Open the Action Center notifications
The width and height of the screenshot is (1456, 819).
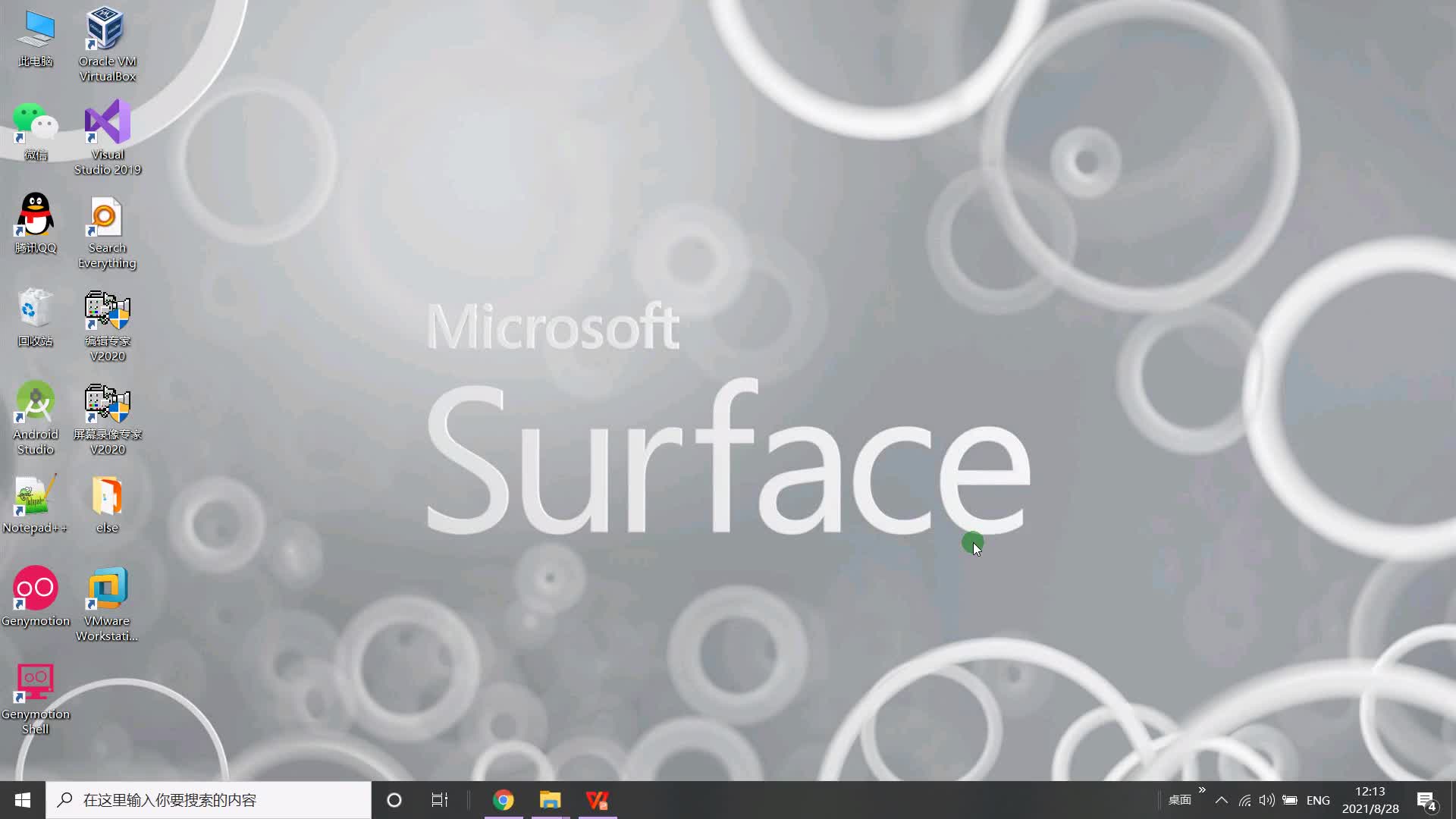coord(1427,801)
